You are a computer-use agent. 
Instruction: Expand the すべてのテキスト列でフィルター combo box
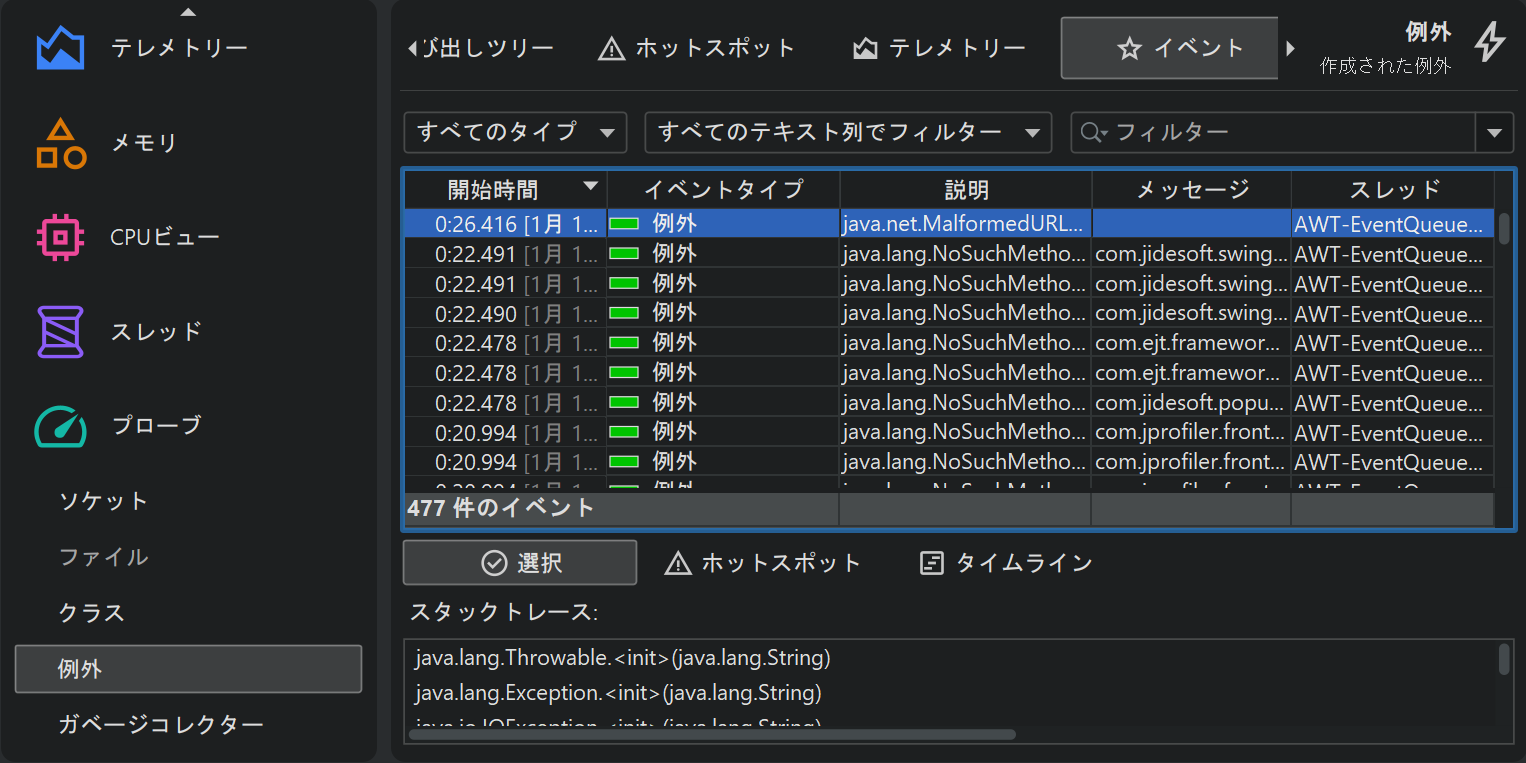(x=848, y=132)
